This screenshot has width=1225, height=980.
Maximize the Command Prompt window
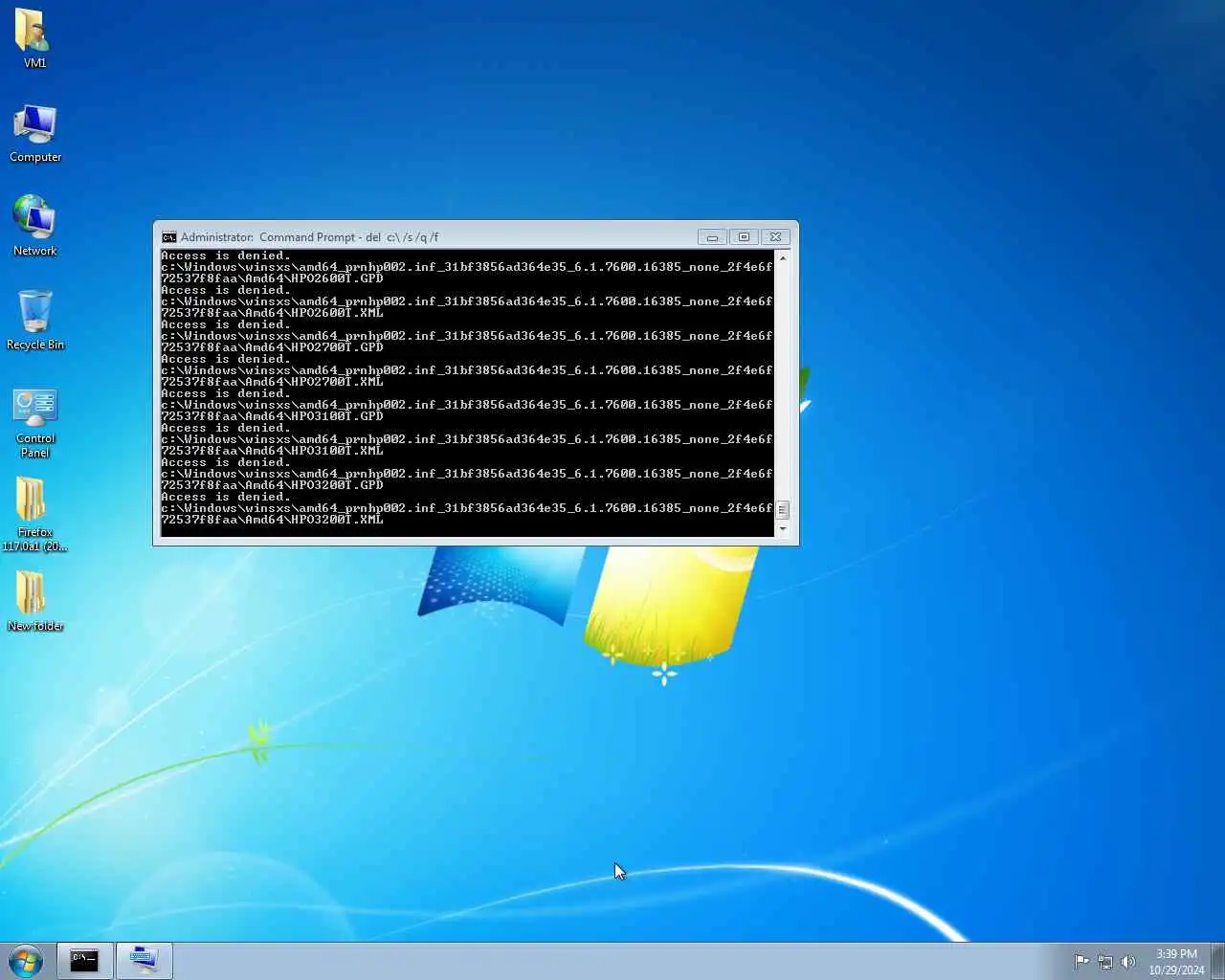pos(744,237)
